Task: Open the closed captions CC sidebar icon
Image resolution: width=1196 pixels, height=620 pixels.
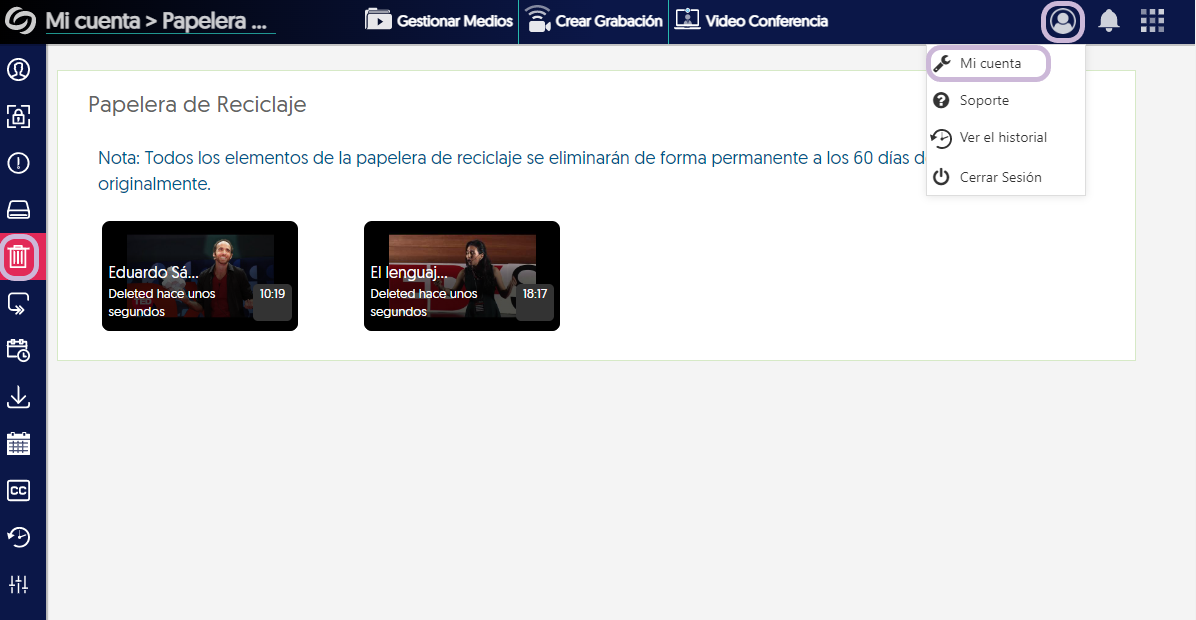Action: (18, 490)
